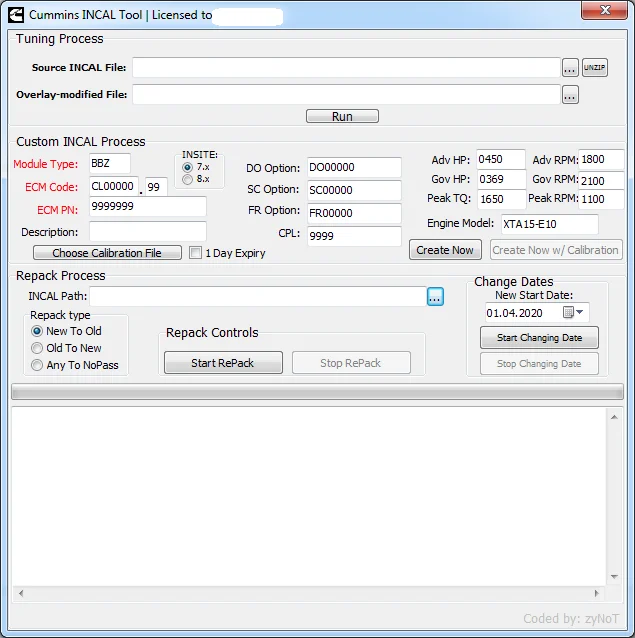This screenshot has width=635, height=638.
Task: Close the Cummins INCAL Tool window
Action: [605, 10]
